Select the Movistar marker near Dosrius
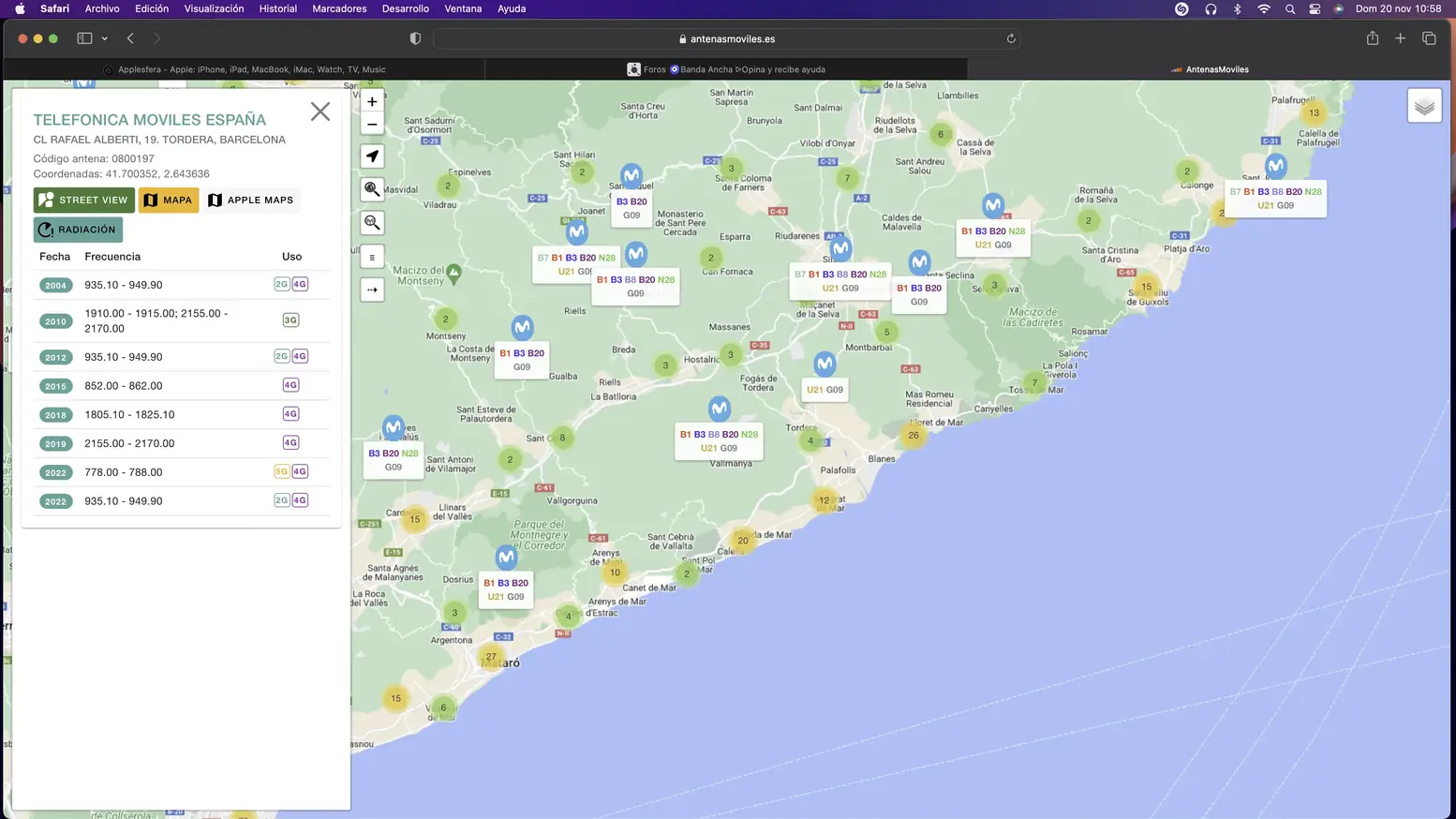 tap(506, 558)
